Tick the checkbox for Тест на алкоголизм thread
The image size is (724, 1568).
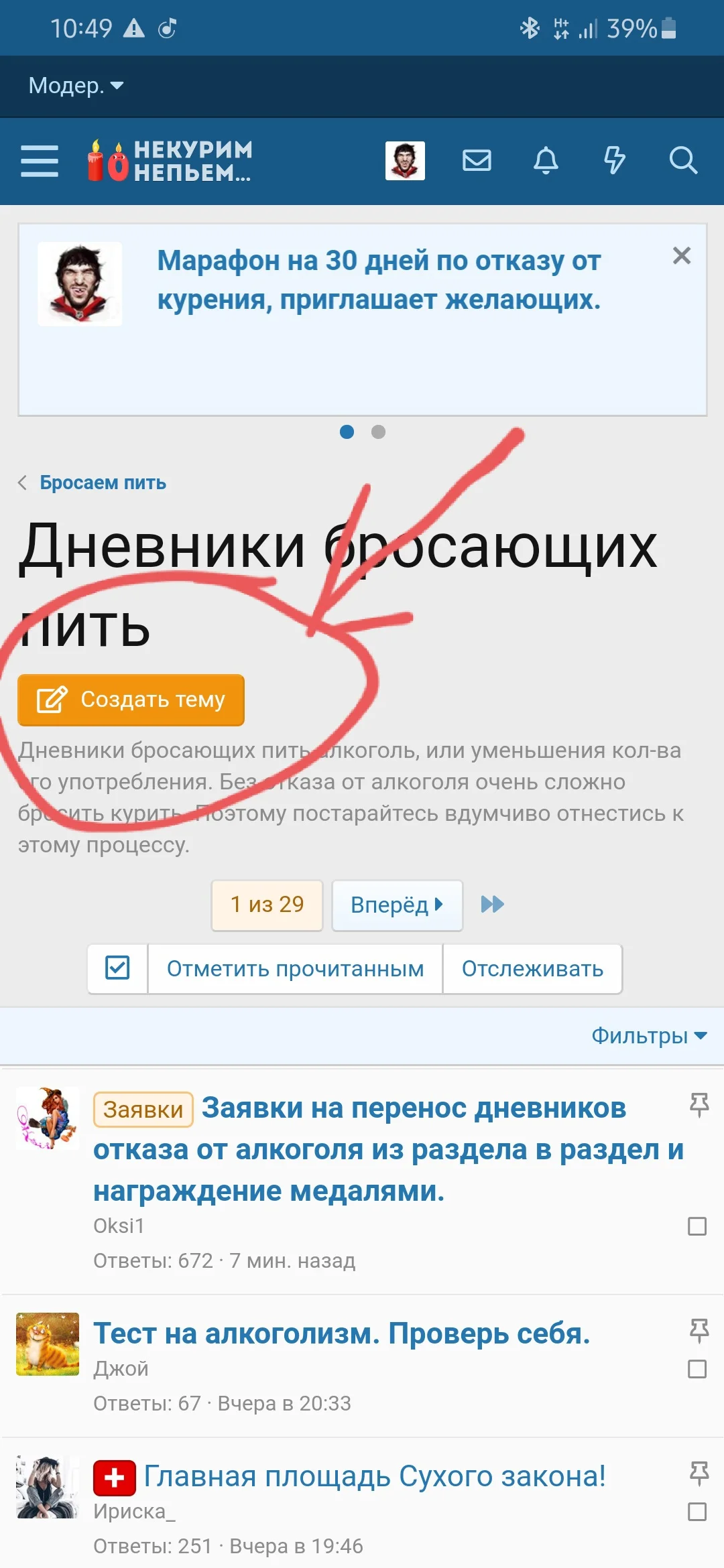[697, 1369]
